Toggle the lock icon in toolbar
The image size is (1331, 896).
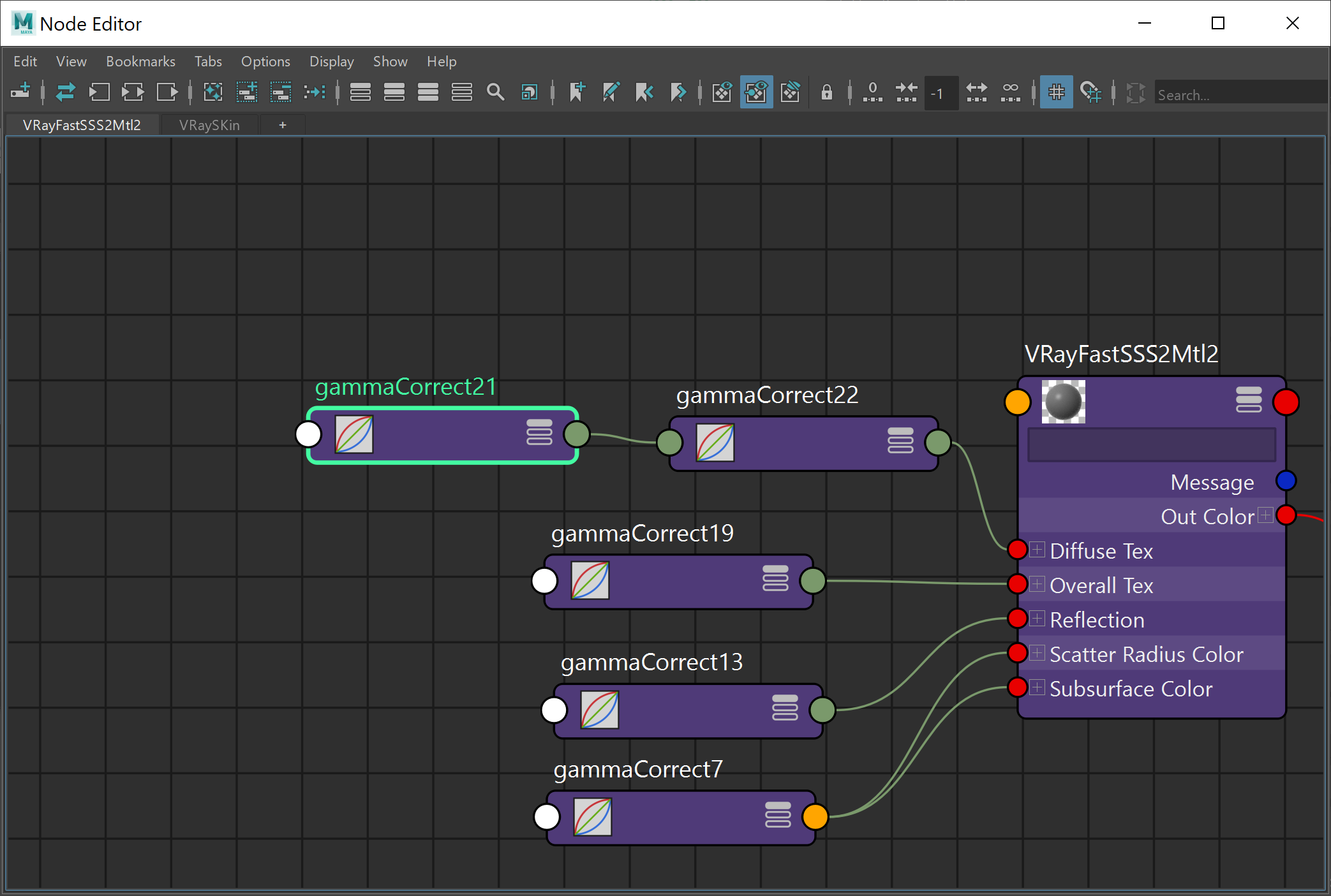click(827, 92)
